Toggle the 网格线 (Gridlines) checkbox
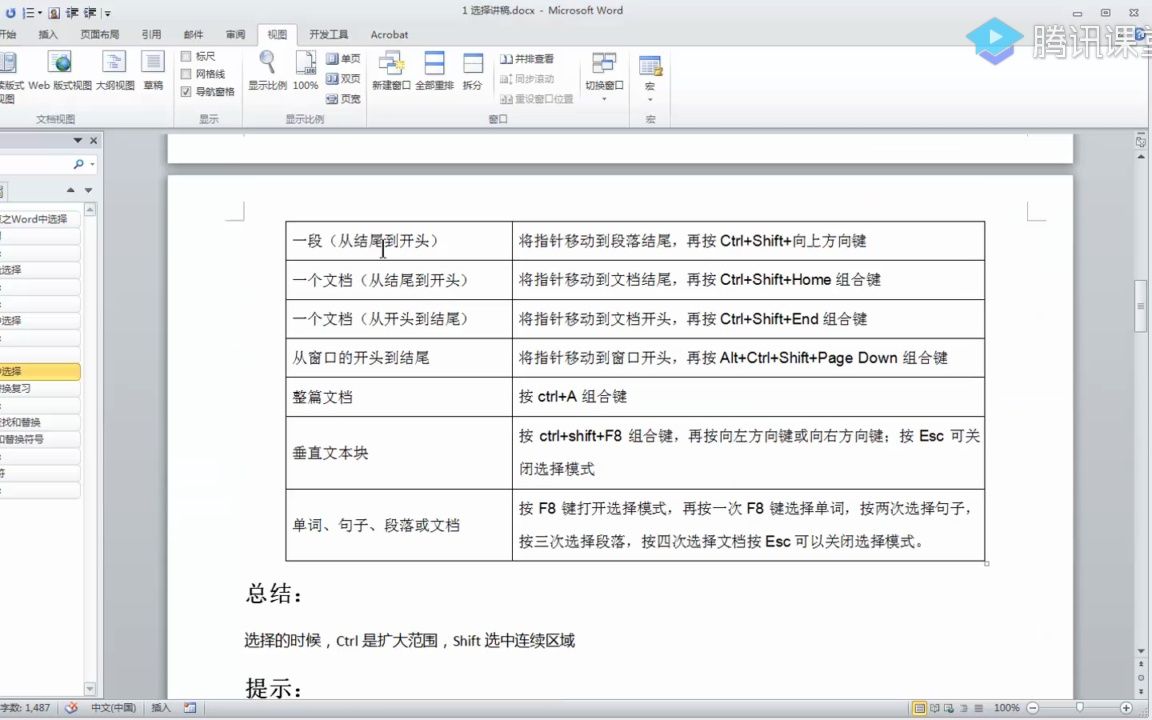 [186, 73]
